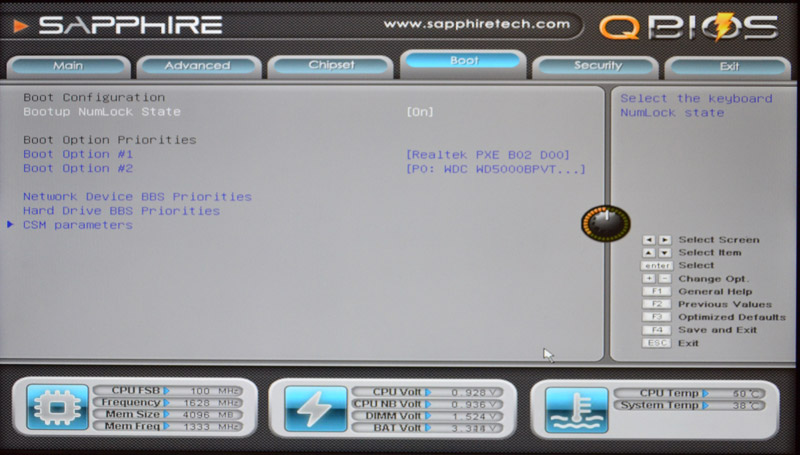Click the CPU Temp arrow indicator
This screenshot has width=800, height=455.
(705, 393)
